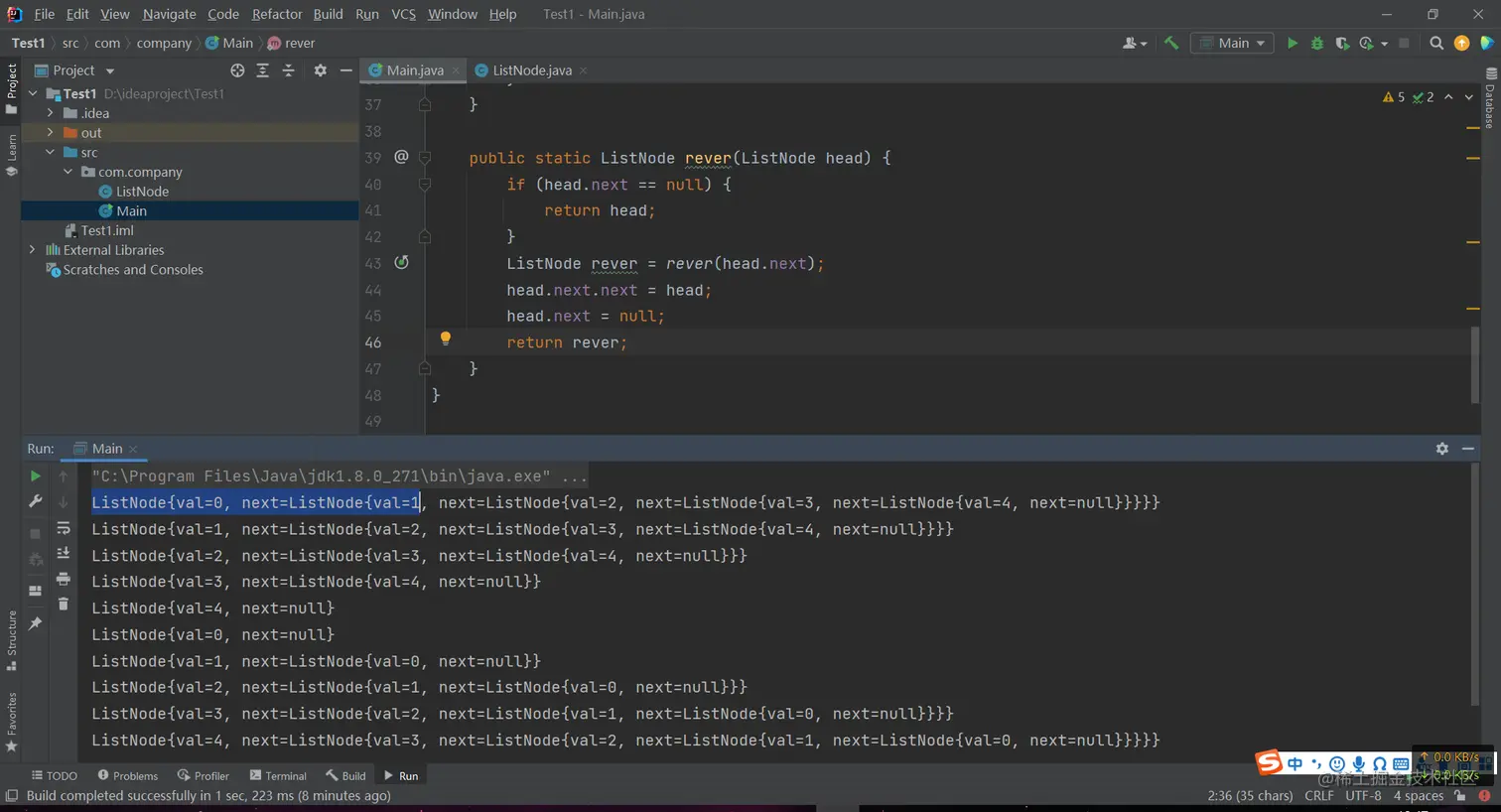This screenshot has height=812, width=1501.
Task: Clear all console output with trash icon
Action: pos(64,604)
